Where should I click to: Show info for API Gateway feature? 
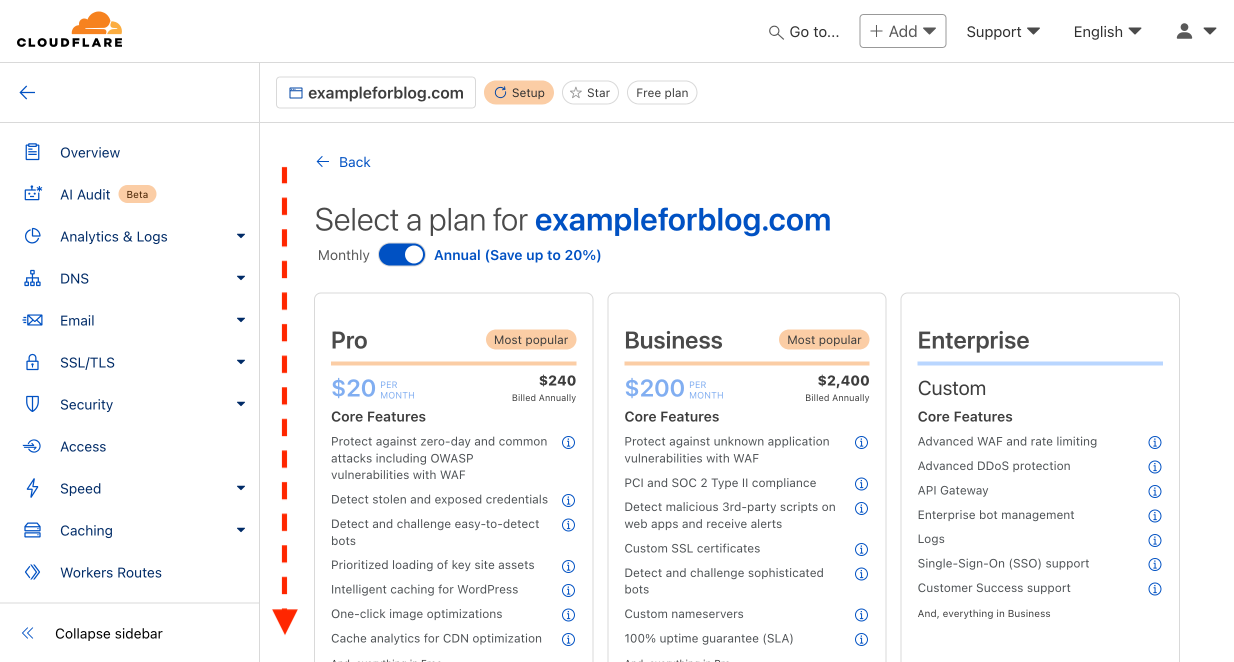(x=1154, y=491)
